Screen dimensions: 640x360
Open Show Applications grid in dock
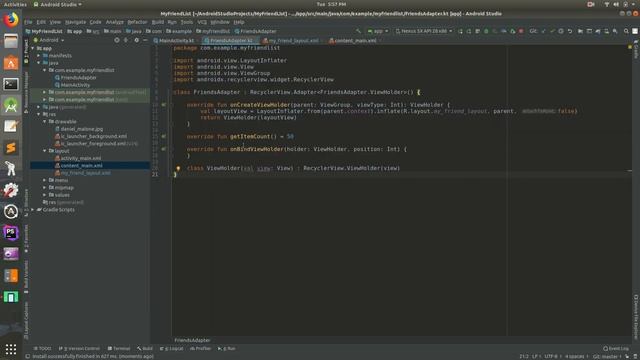pyautogui.click(x=11, y=349)
